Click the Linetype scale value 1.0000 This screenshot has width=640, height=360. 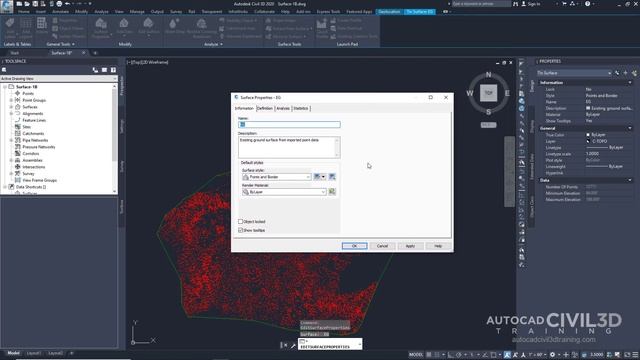[592, 154]
